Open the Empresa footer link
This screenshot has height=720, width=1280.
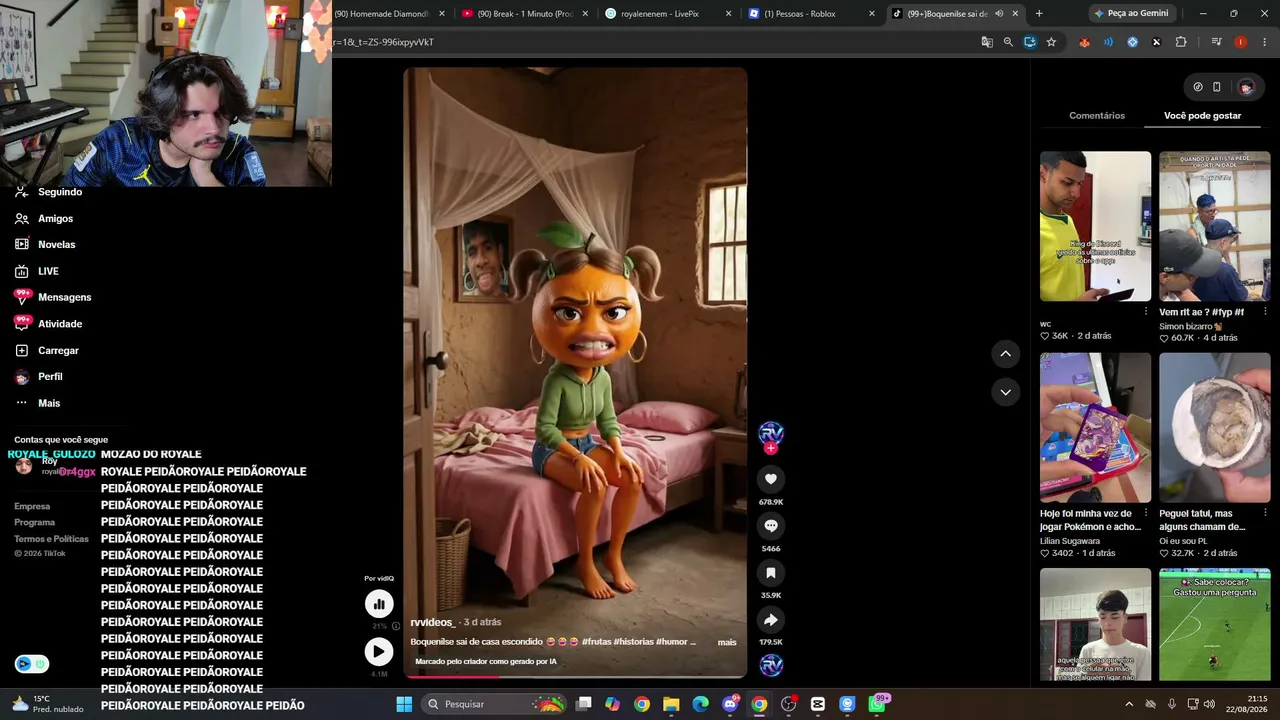(32, 507)
